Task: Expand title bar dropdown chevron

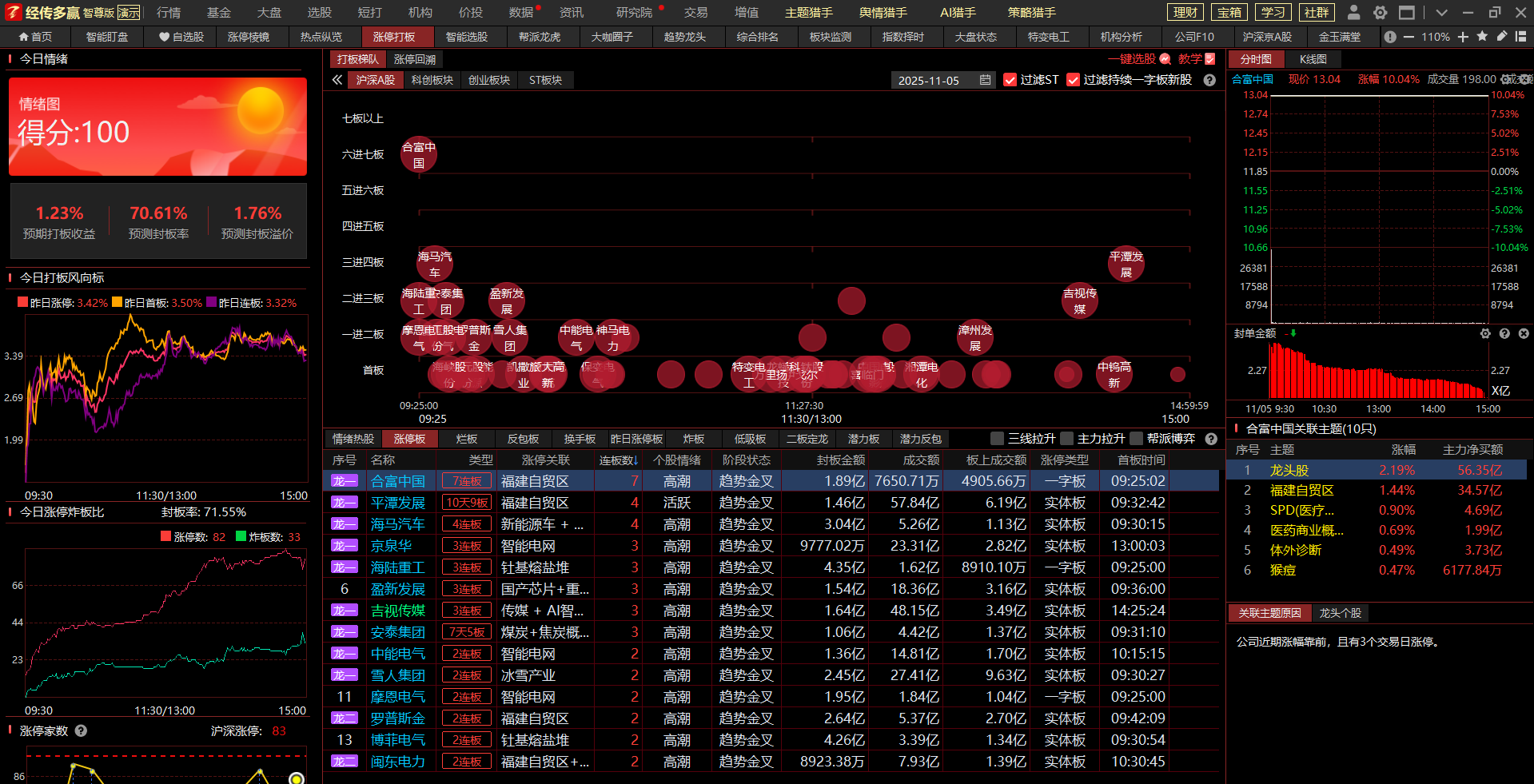Action: 1441,12
